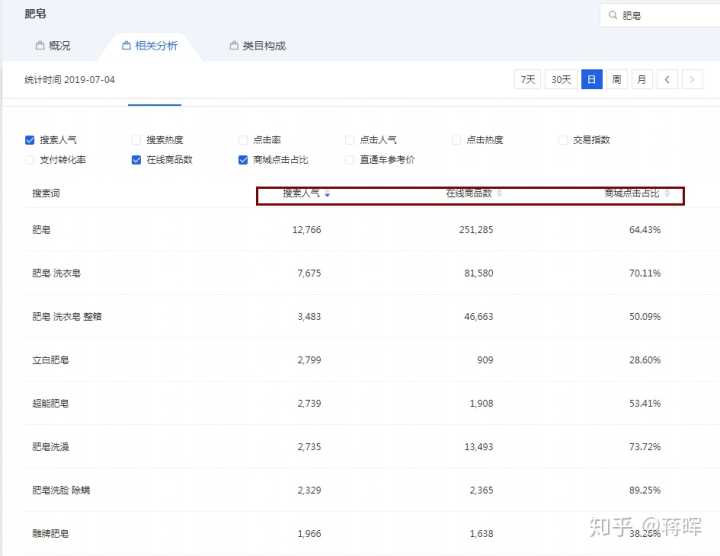Tick the 点击率 checkbox
The height and width of the screenshot is (556, 720).
click(243, 140)
